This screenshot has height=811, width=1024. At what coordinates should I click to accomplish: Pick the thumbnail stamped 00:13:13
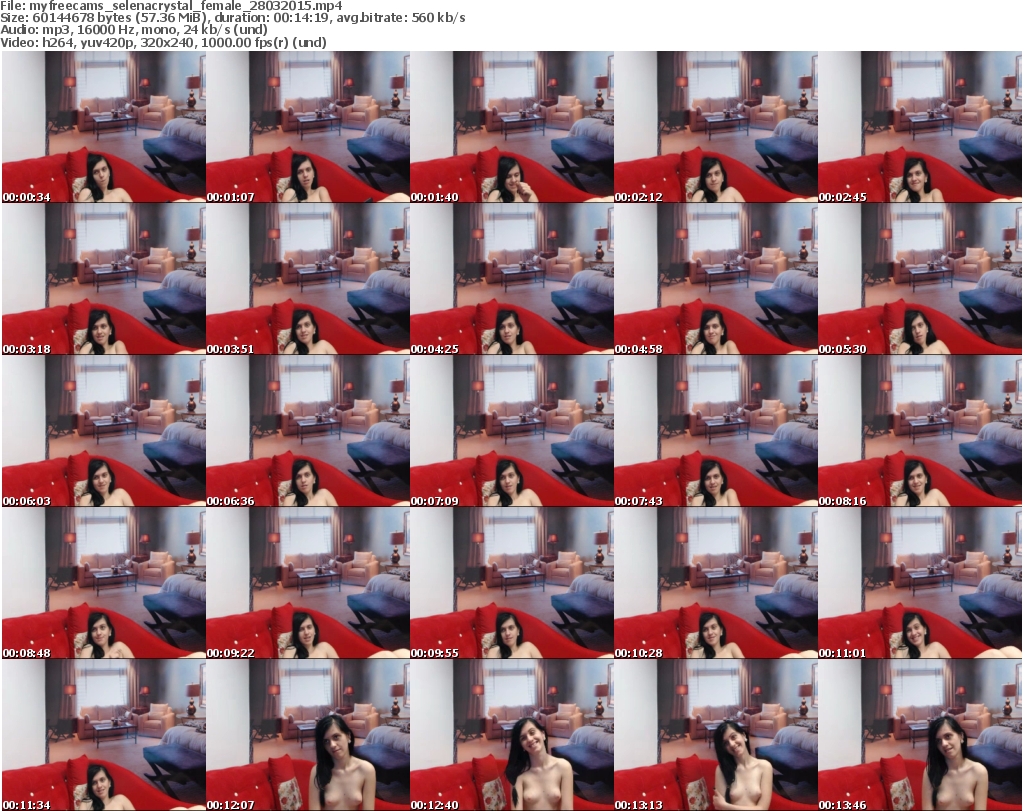click(x=716, y=735)
